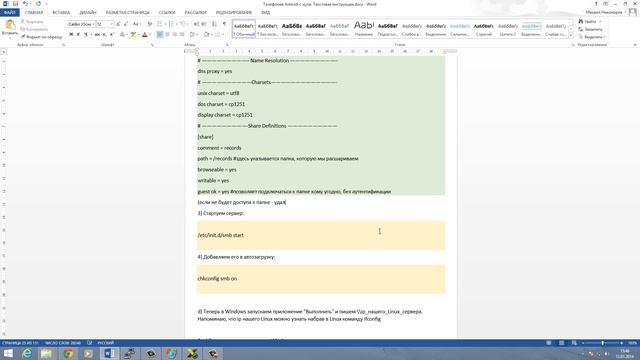Open the РЕЦЕНЗИРОВАНИЕ tab
Viewport: 640px width, 360px height.
[x=233, y=13]
